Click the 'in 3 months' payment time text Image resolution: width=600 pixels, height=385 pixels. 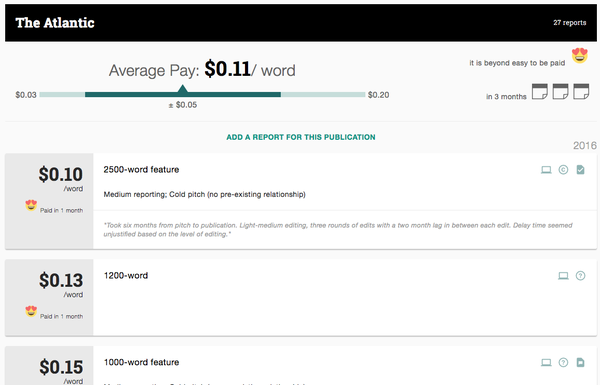(x=506, y=97)
